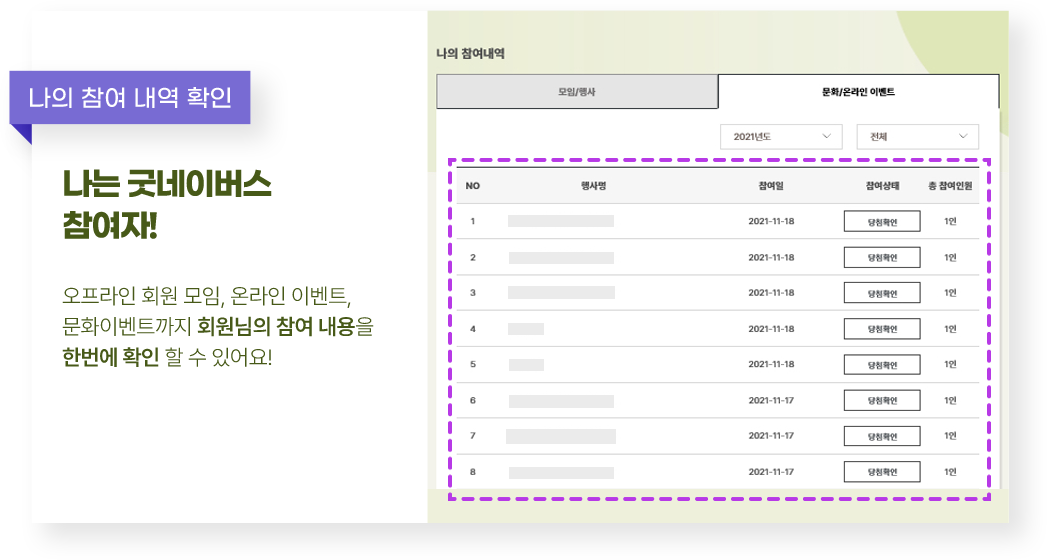Click the 참여상태 column header
Screen dimensions: 1047x560
pyautogui.click(x=882, y=186)
